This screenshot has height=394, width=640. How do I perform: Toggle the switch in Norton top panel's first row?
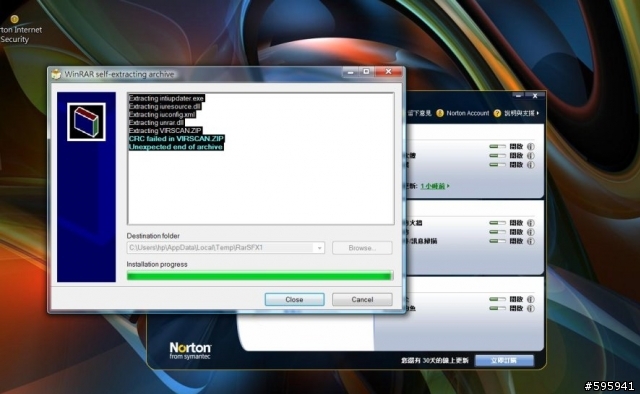click(x=497, y=146)
